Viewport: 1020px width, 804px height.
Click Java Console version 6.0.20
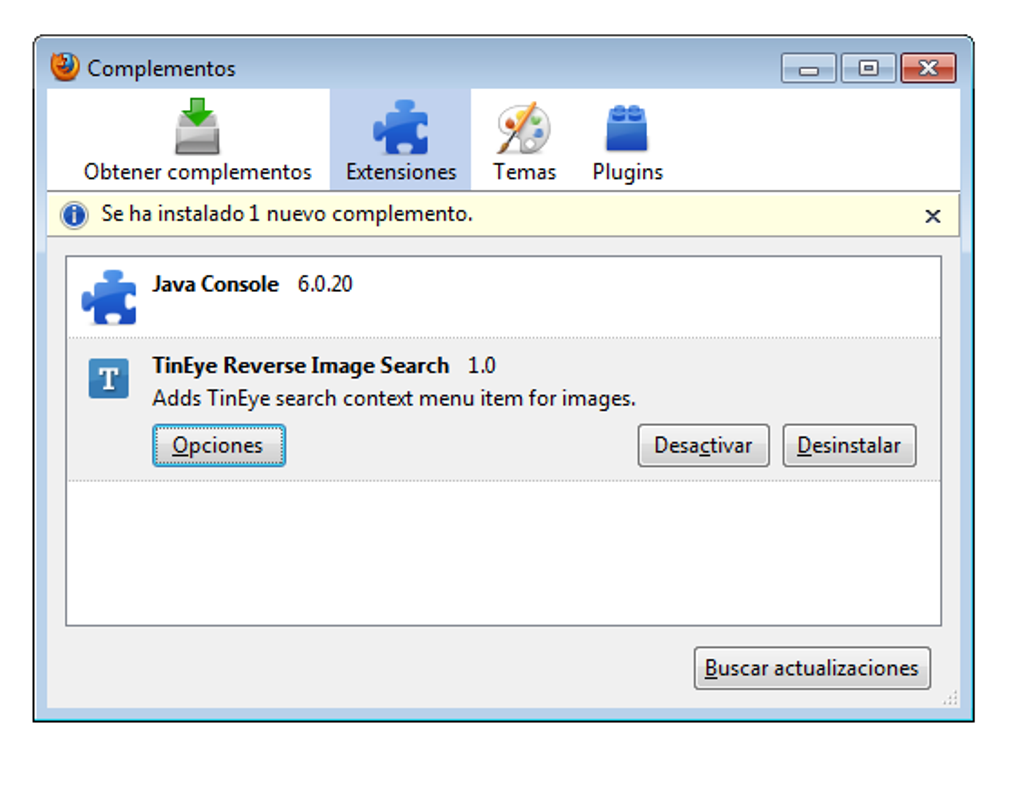(x=325, y=284)
